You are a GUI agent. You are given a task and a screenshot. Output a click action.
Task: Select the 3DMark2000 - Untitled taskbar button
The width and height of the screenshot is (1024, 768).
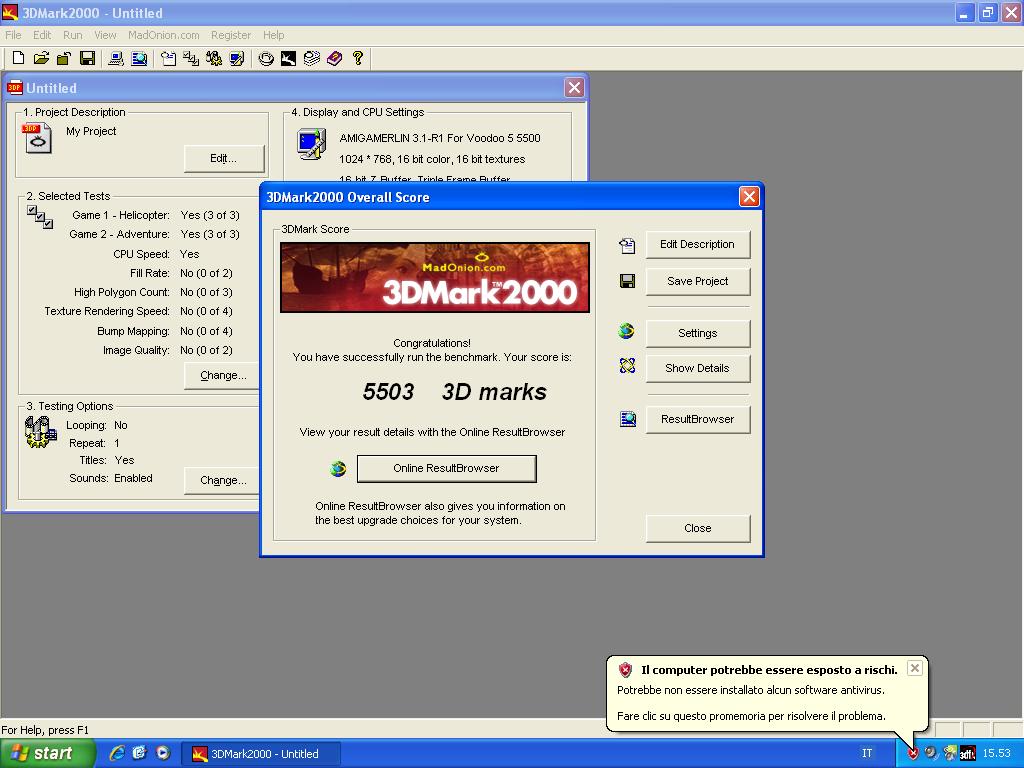tap(261, 754)
